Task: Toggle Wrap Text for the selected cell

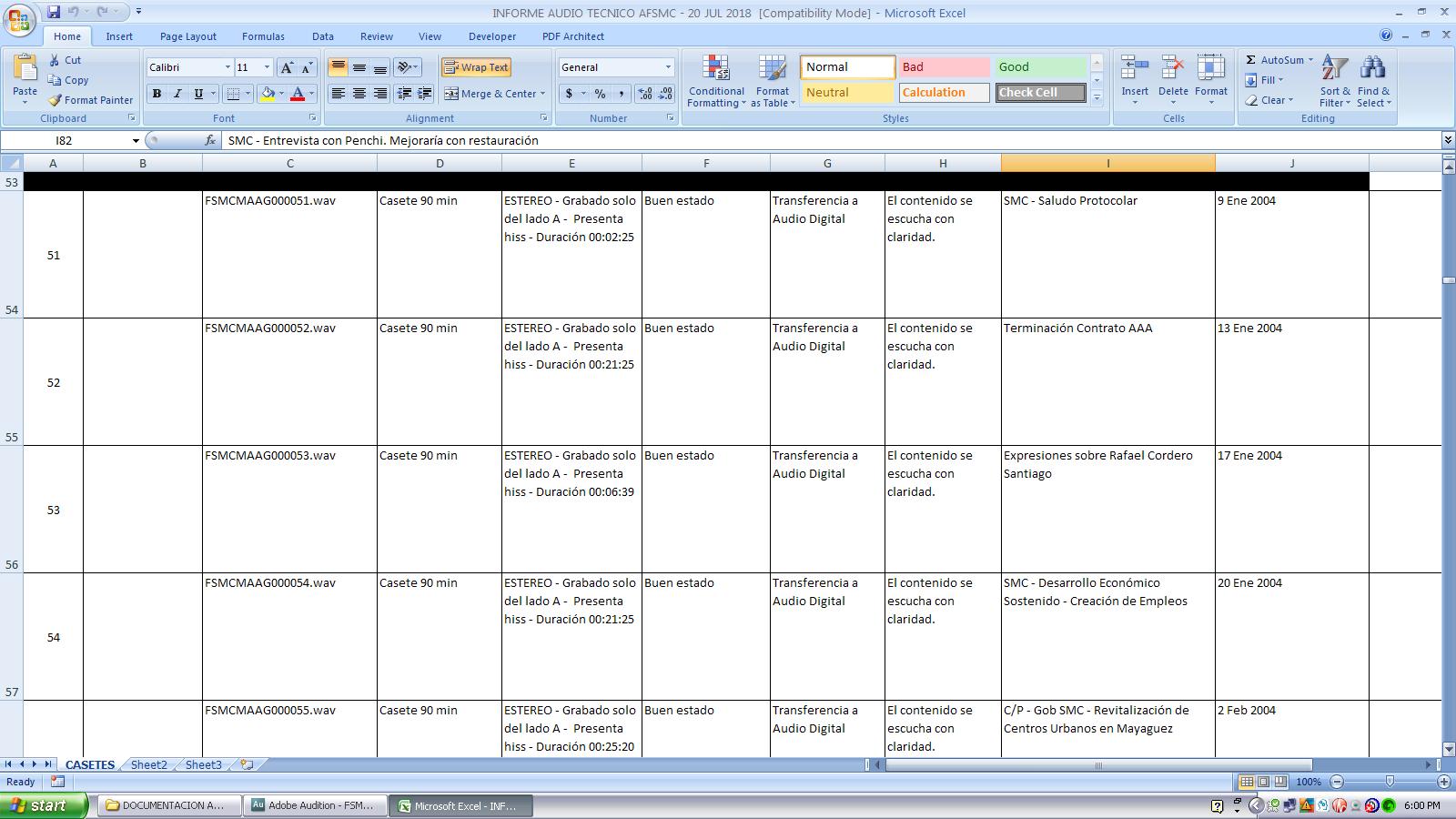Action: point(476,67)
